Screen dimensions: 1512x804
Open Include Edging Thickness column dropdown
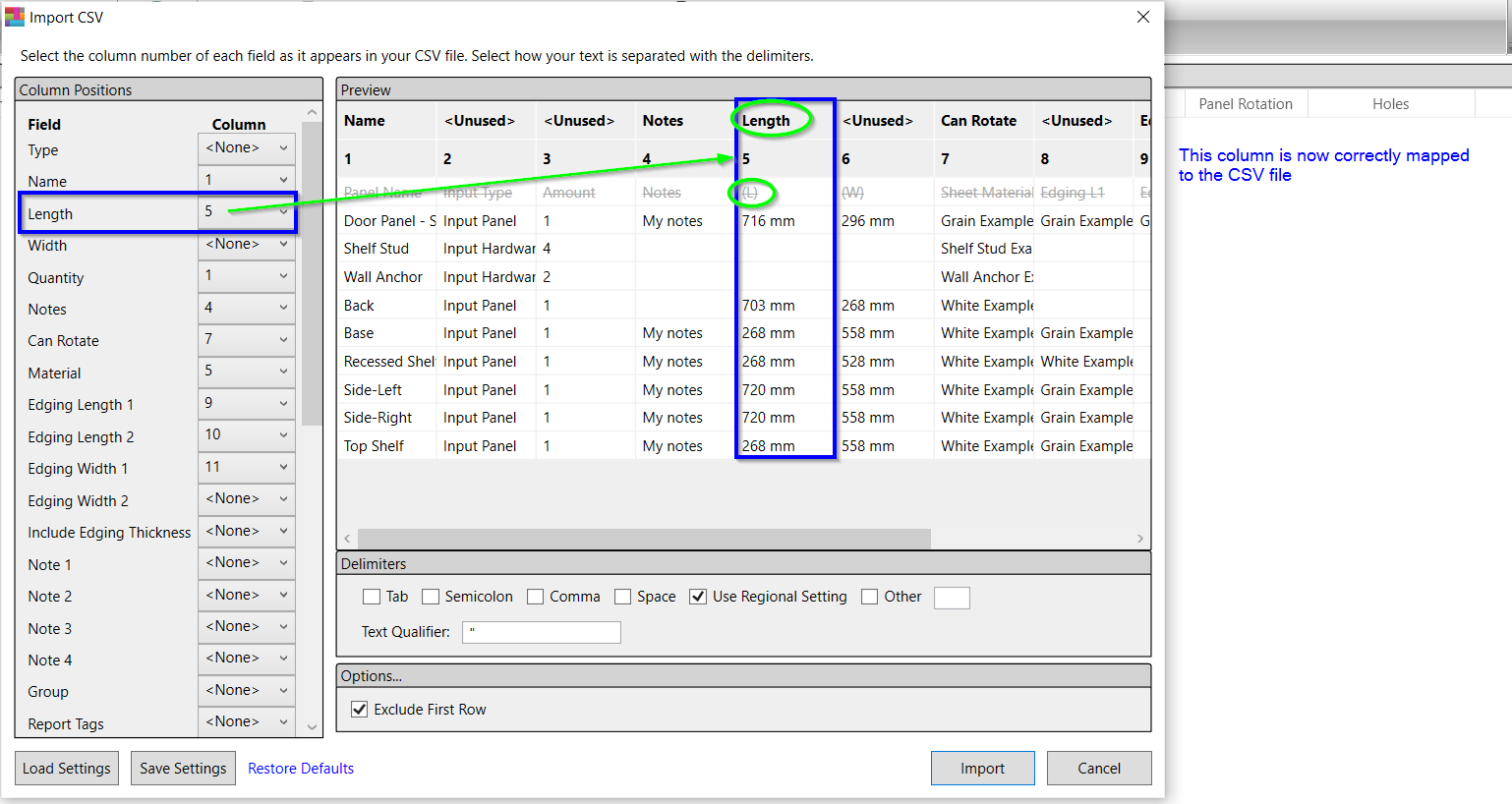point(247,531)
